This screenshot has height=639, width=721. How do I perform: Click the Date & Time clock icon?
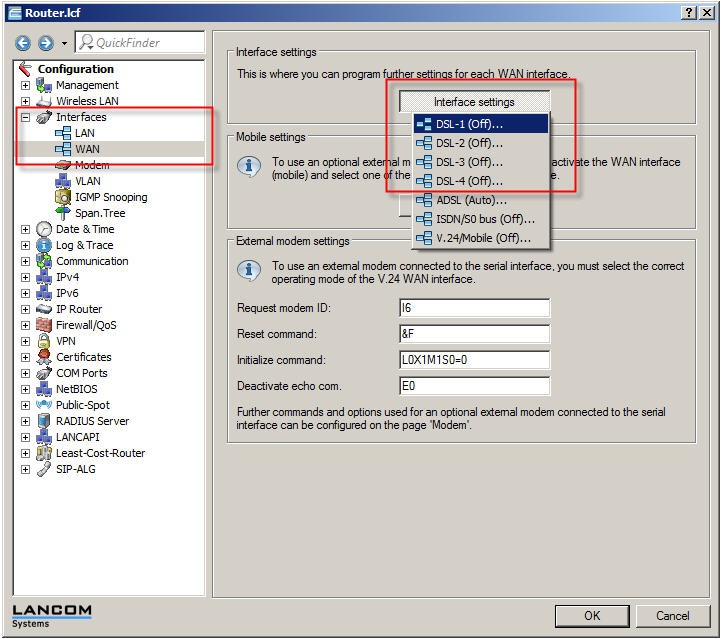(44, 229)
